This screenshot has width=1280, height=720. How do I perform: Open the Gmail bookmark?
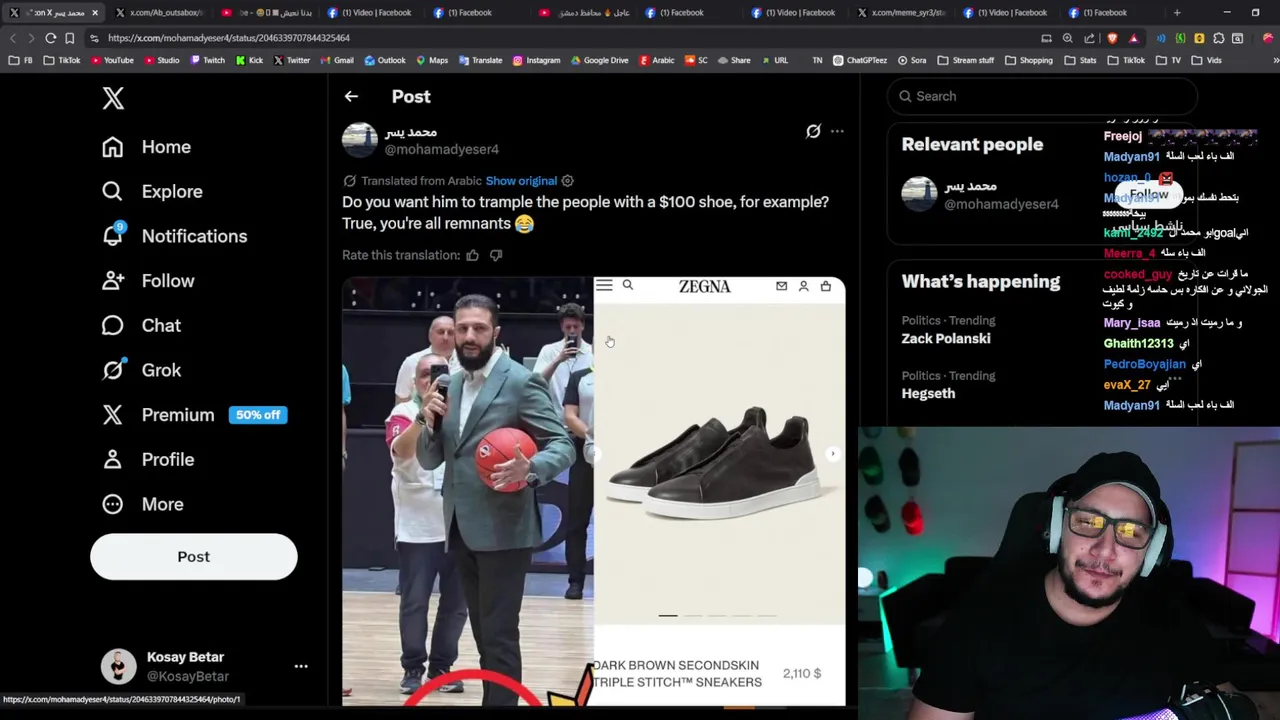(x=337, y=60)
